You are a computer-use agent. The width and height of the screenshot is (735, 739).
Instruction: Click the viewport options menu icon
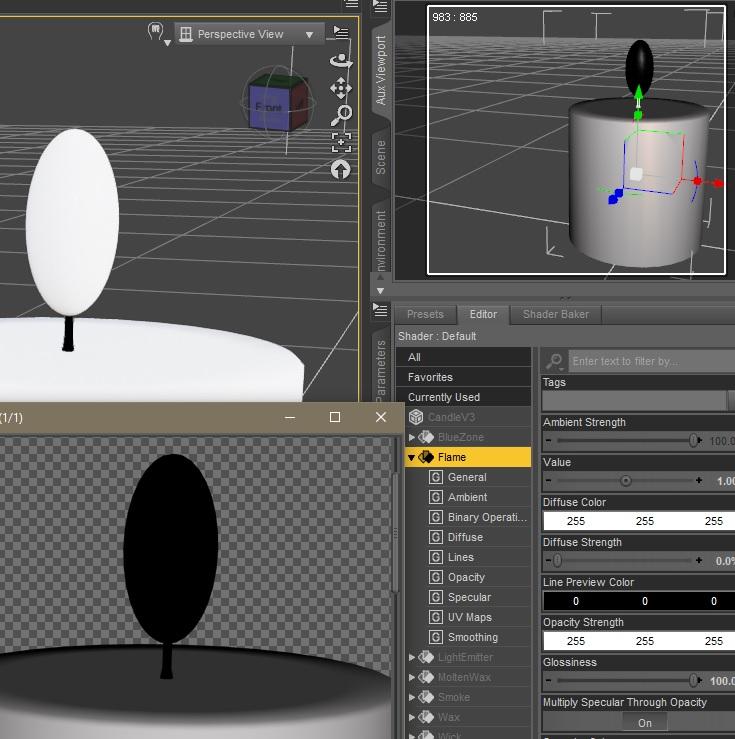point(341,33)
